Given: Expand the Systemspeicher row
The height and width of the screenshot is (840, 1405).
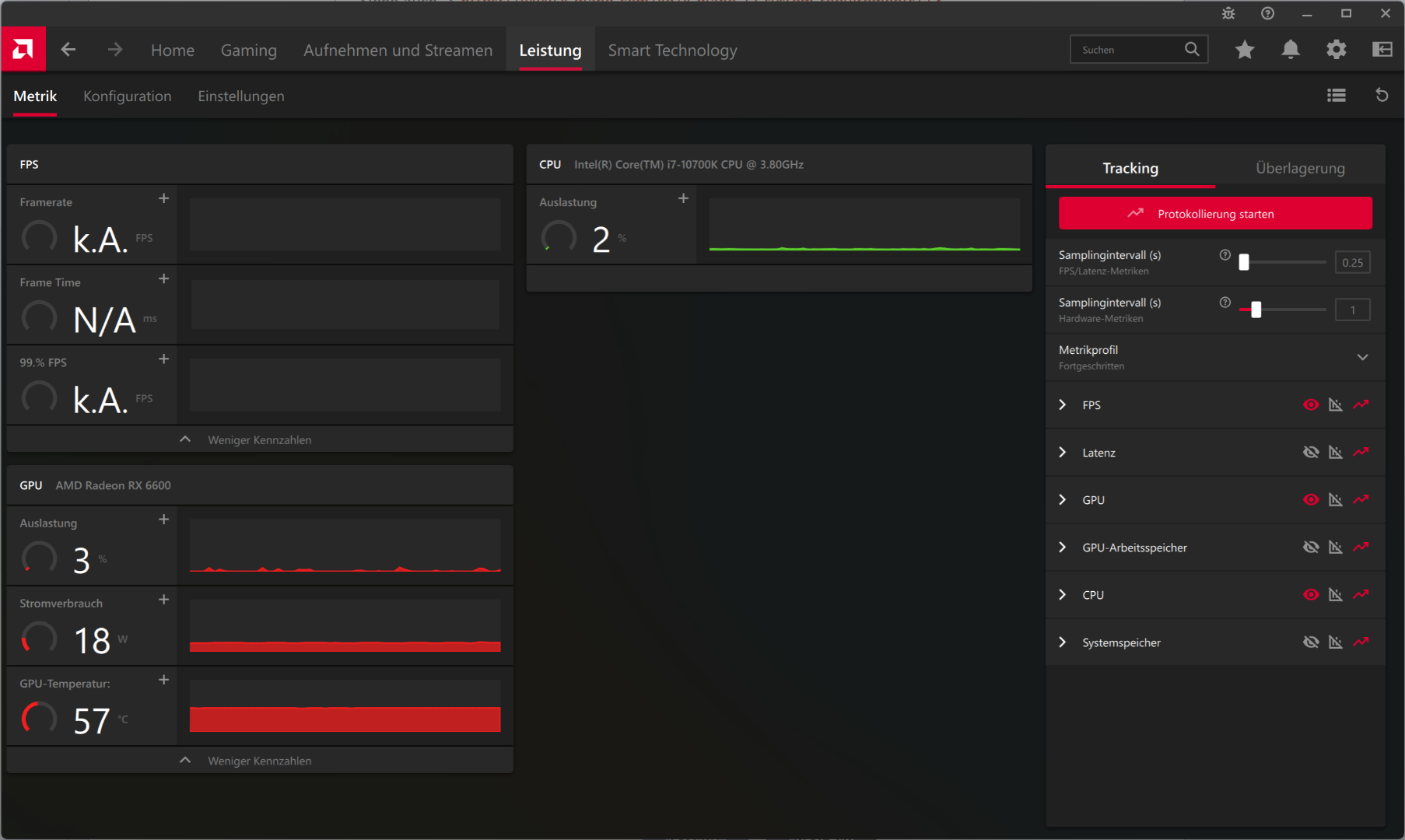Looking at the screenshot, I should (1063, 642).
